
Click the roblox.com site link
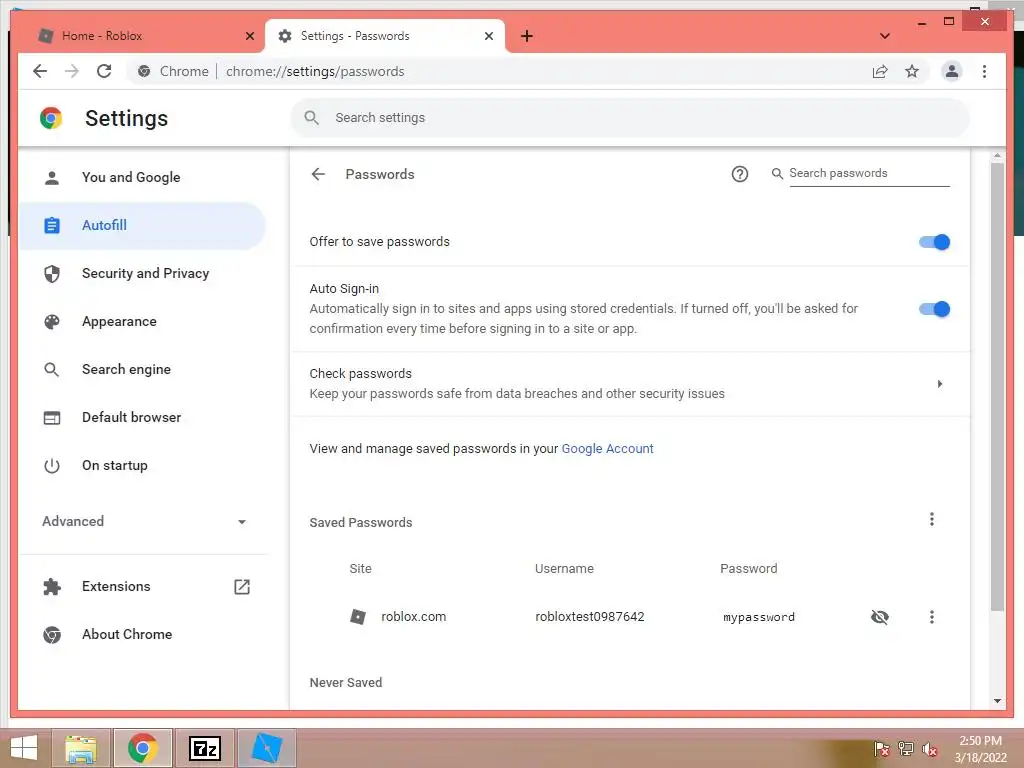413,616
